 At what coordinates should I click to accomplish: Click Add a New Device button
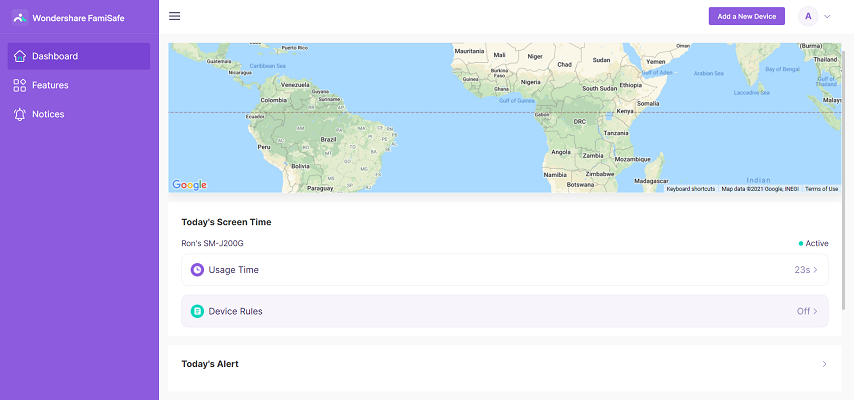(x=747, y=16)
